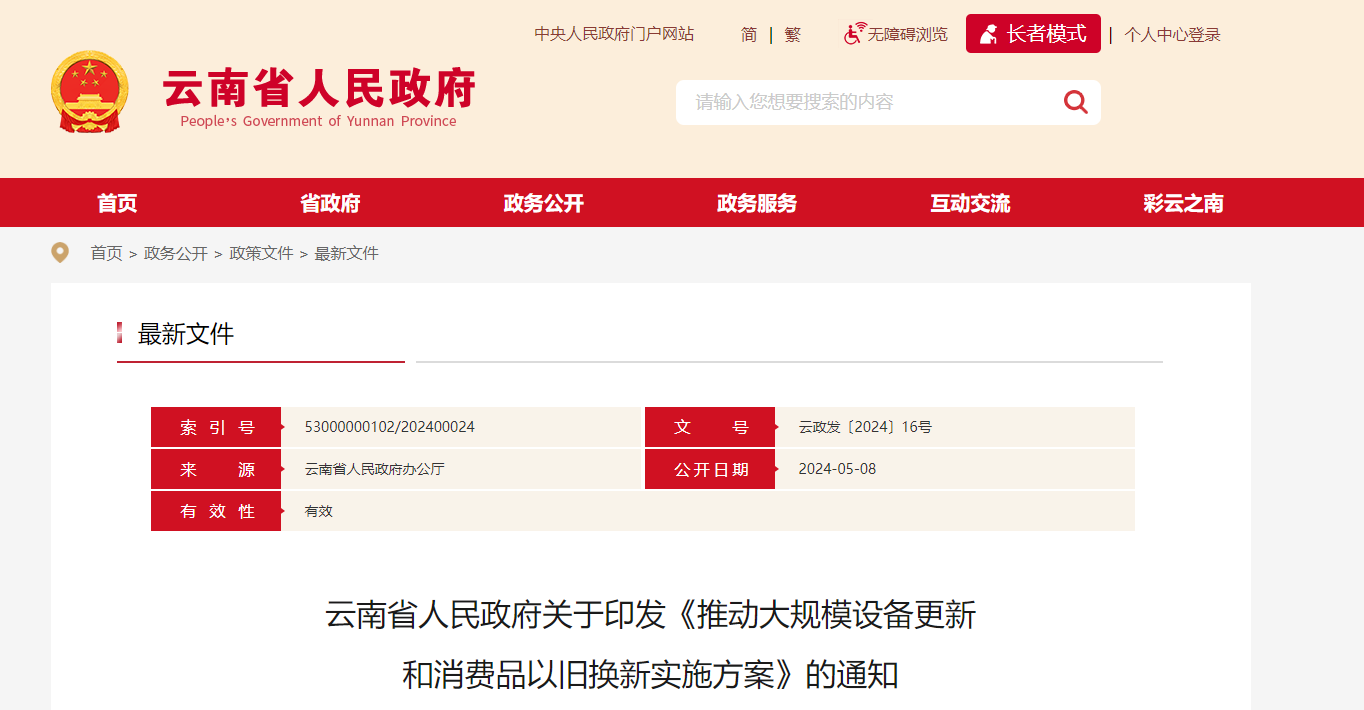Open the 省政府 navigation menu
1364x710 pixels.
pyautogui.click(x=330, y=204)
